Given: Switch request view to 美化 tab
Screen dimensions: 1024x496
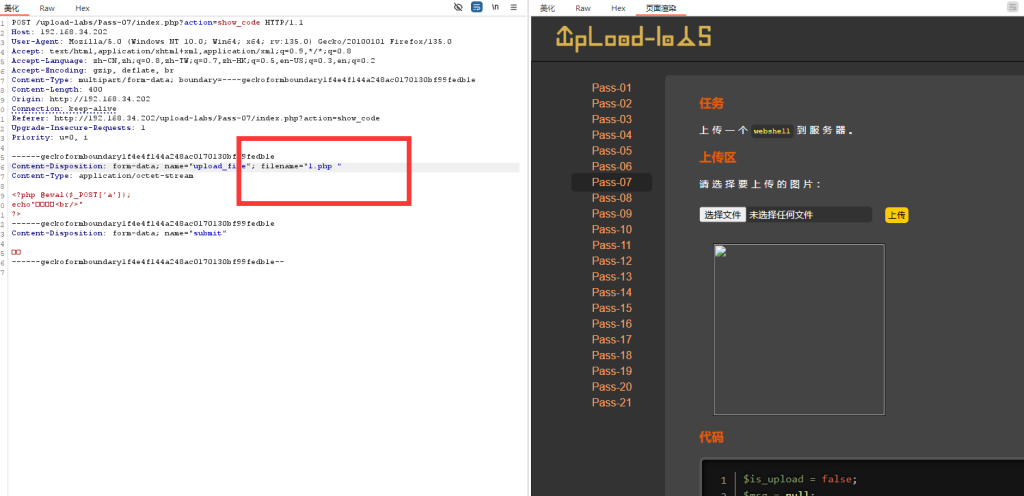Looking at the screenshot, I should (x=12, y=8).
